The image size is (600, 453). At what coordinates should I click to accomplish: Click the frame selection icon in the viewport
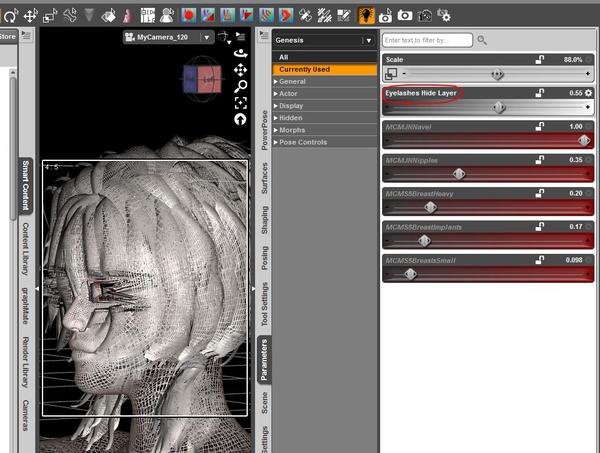pyautogui.click(x=240, y=103)
